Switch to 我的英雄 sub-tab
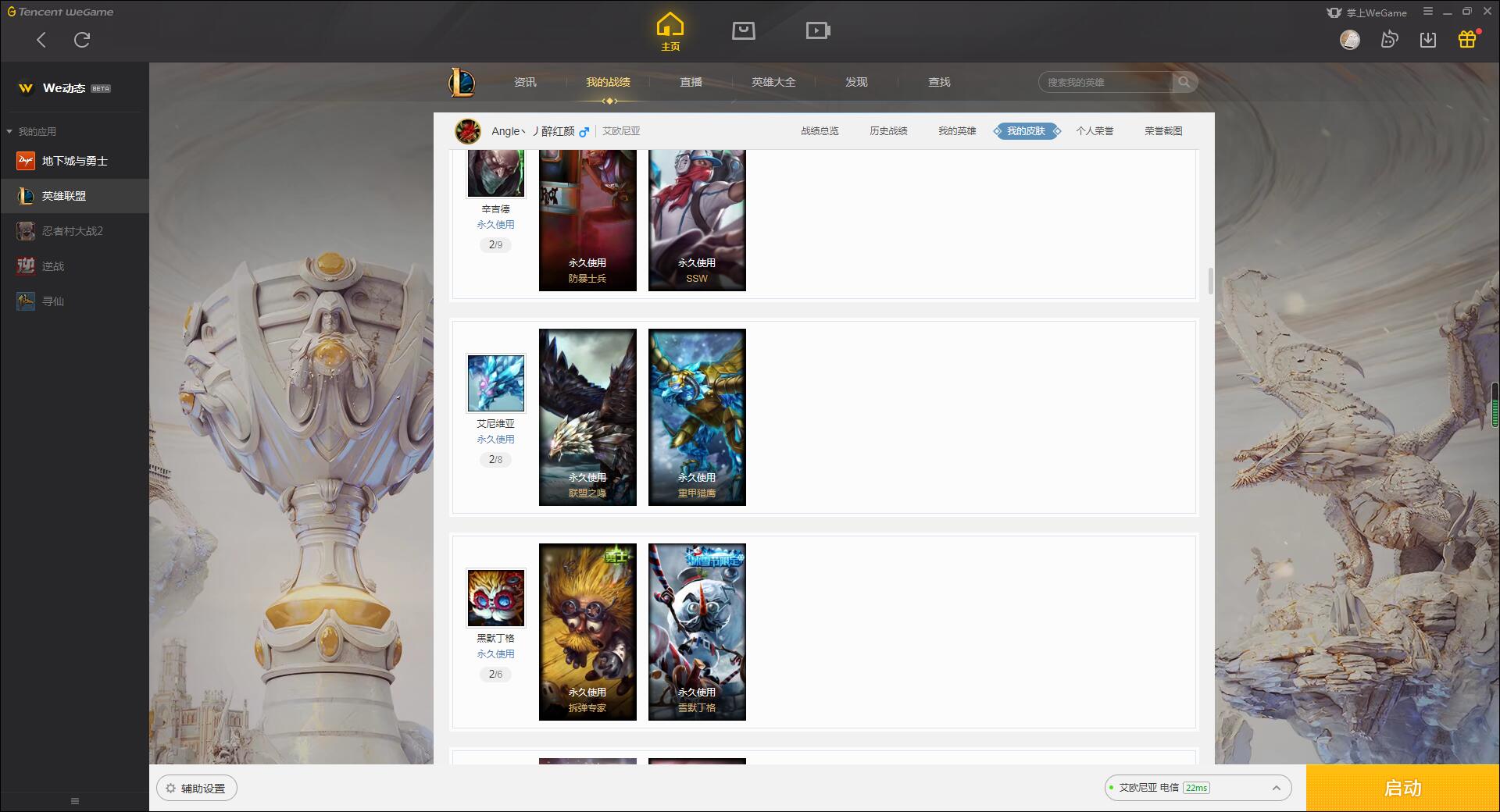The height and width of the screenshot is (812, 1500). (x=957, y=131)
